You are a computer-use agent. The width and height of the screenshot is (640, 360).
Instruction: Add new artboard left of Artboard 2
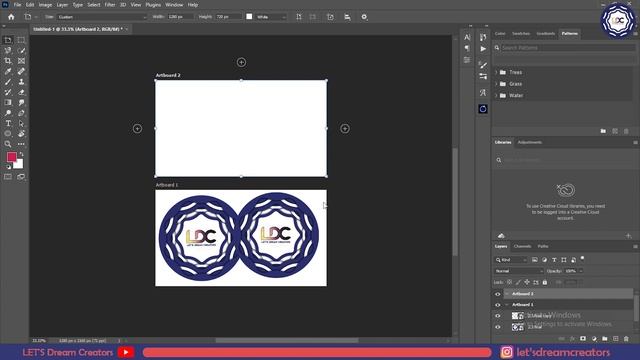pyautogui.click(x=138, y=129)
